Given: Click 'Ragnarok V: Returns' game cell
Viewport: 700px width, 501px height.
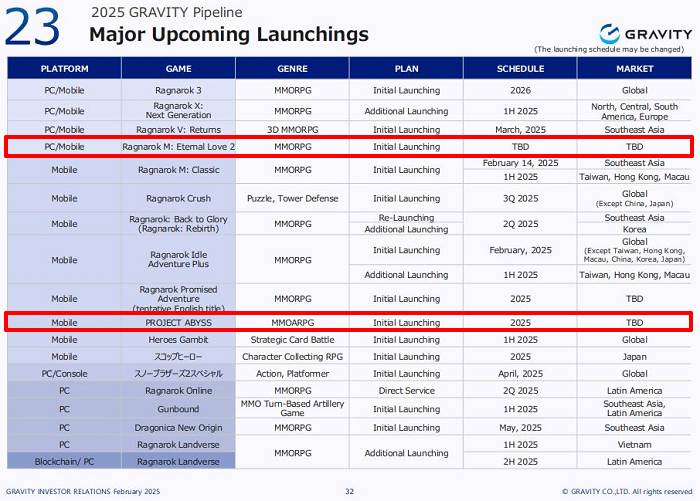Looking at the screenshot, I should pyautogui.click(x=179, y=129).
